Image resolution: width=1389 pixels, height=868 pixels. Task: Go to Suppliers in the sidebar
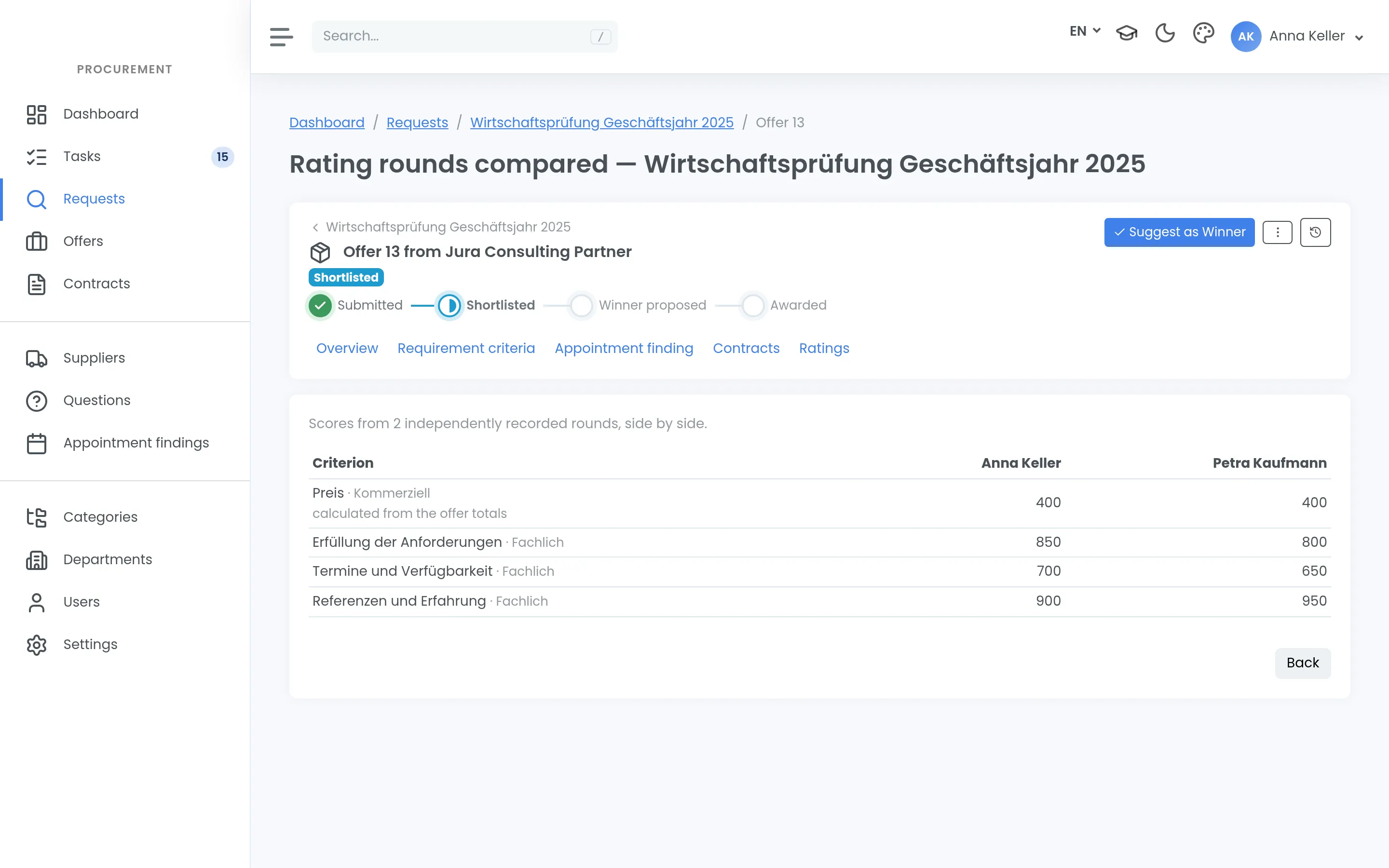pos(124,358)
